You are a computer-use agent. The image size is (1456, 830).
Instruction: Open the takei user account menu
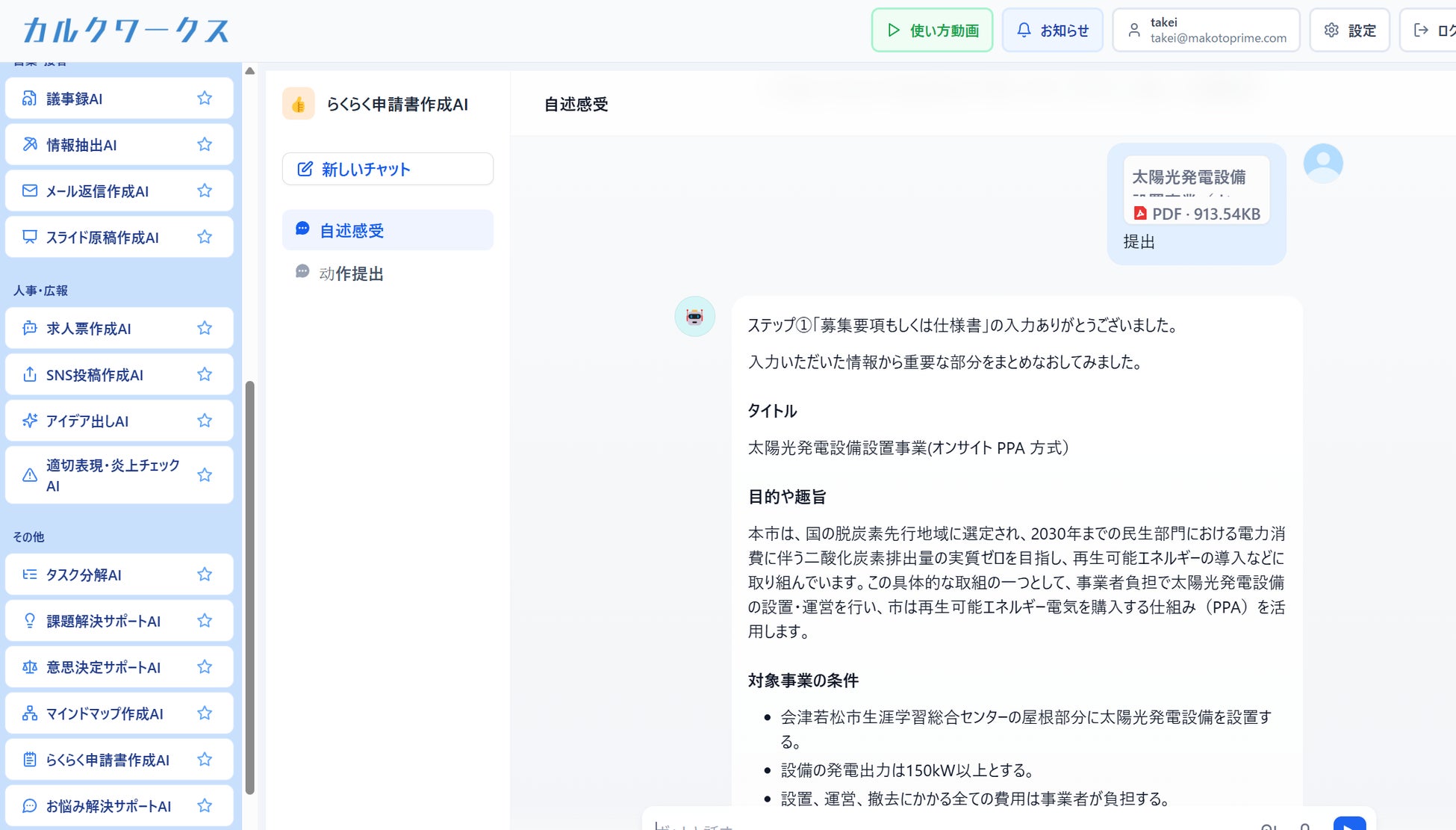(1205, 30)
